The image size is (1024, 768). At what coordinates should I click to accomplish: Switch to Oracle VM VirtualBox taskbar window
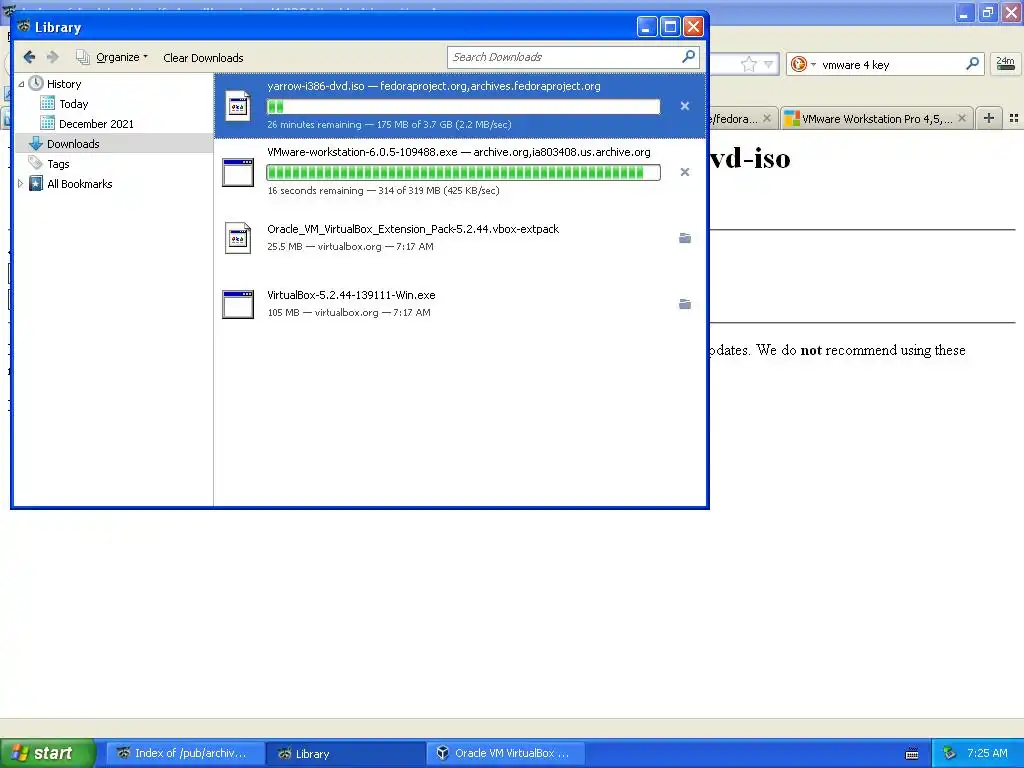click(x=505, y=753)
